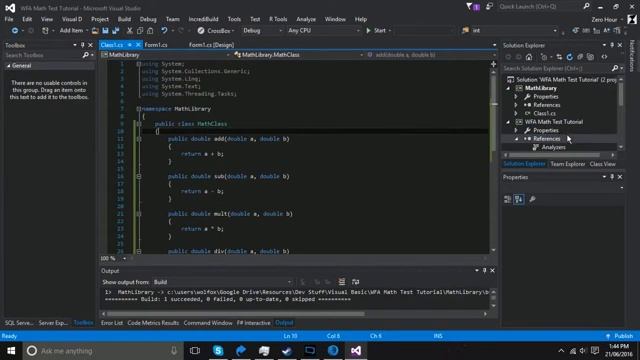Click the Undo arrow icon

pyautogui.click(x=164, y=31)
